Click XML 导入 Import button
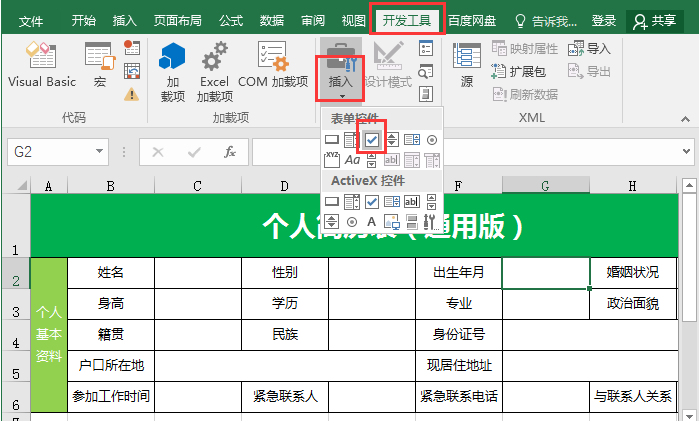This screenshot has height=421, width=699. point(589,48)
